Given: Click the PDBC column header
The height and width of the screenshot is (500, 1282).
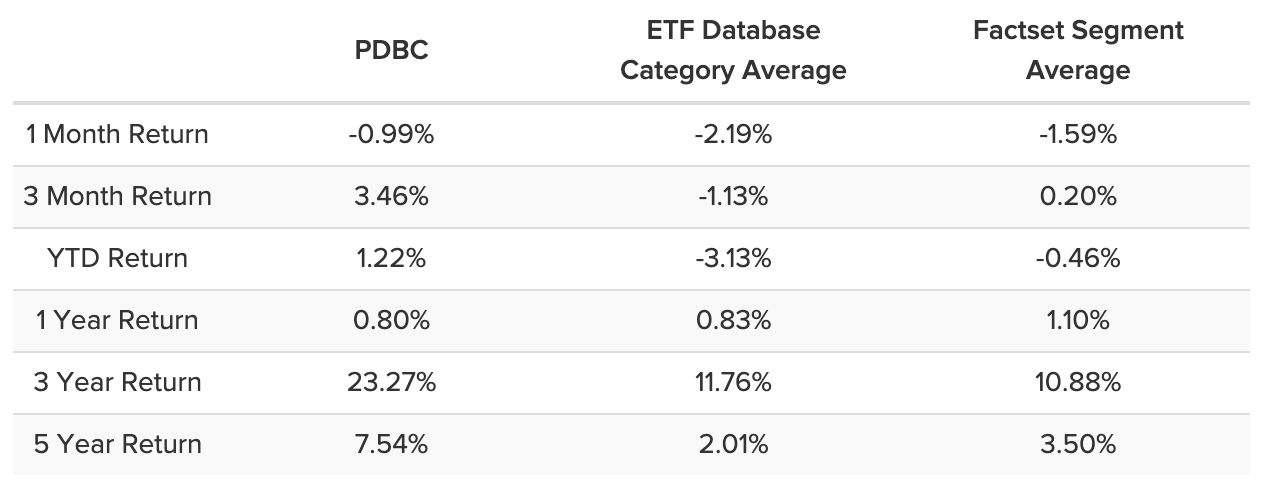Looking at the screenshot, I should point(392,51).
